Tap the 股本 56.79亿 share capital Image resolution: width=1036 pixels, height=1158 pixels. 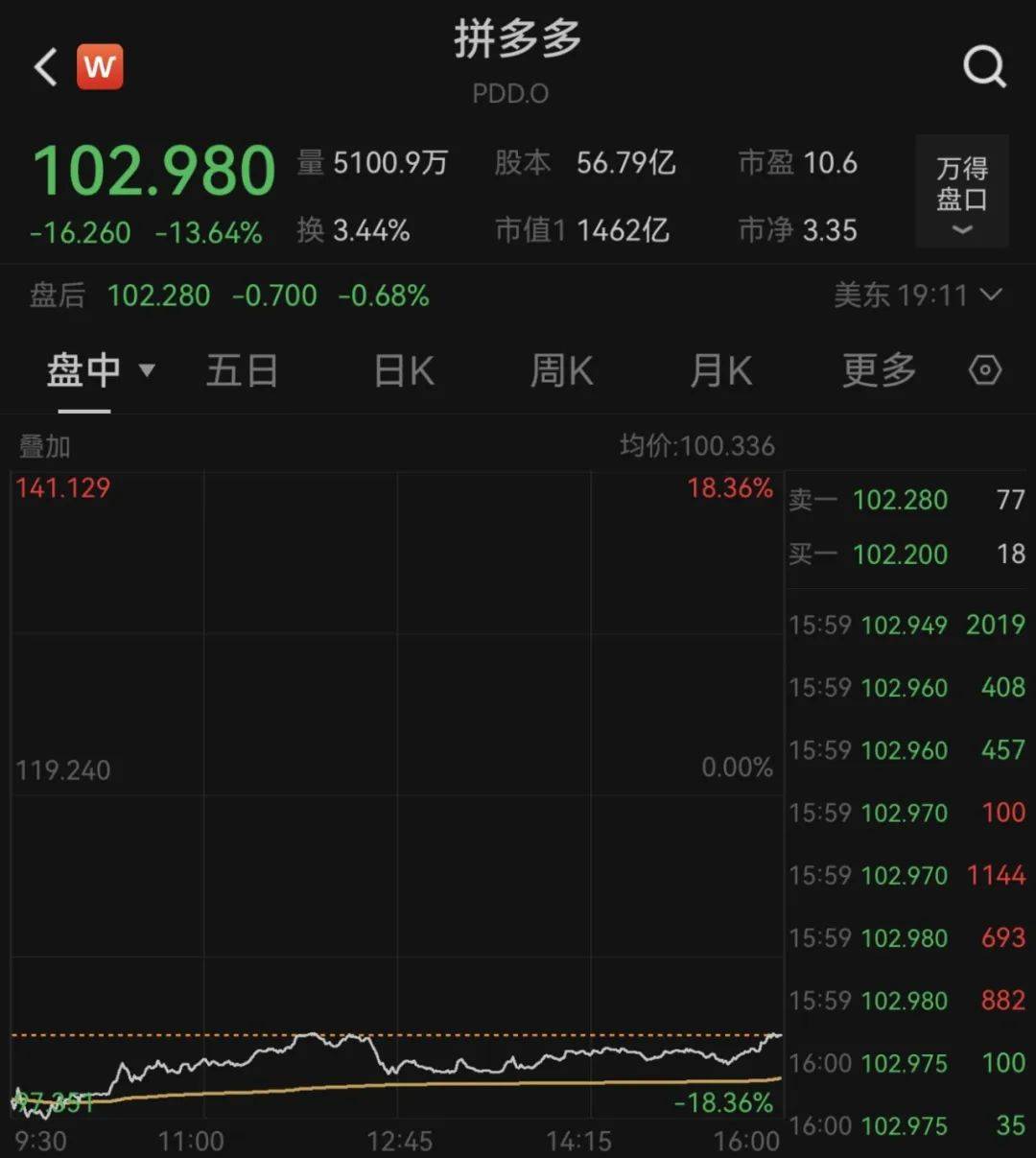[585, 163]
